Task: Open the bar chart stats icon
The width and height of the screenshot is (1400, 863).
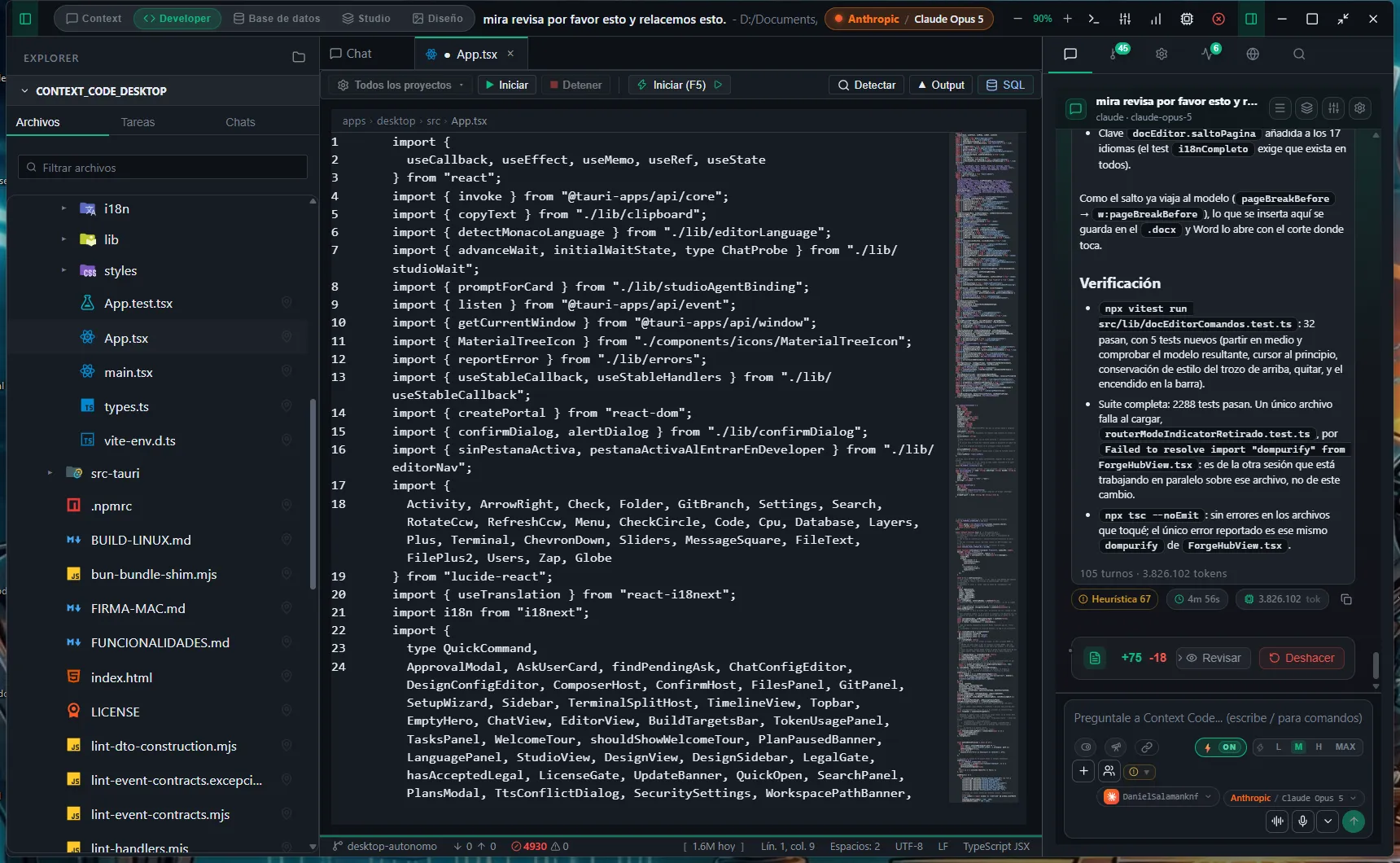Action: click(1156, 19)
